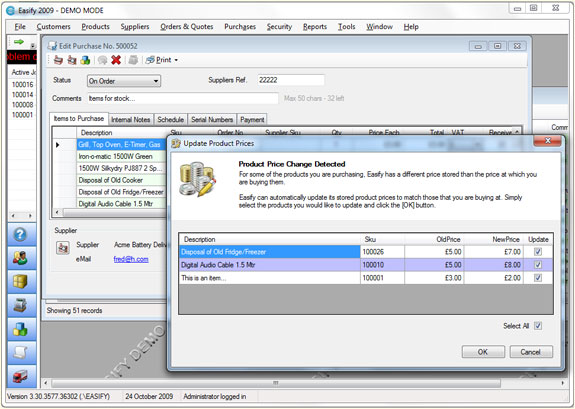Select active job 100001 in left list
This screenshot has height=409, width=575.
point(22,115)
